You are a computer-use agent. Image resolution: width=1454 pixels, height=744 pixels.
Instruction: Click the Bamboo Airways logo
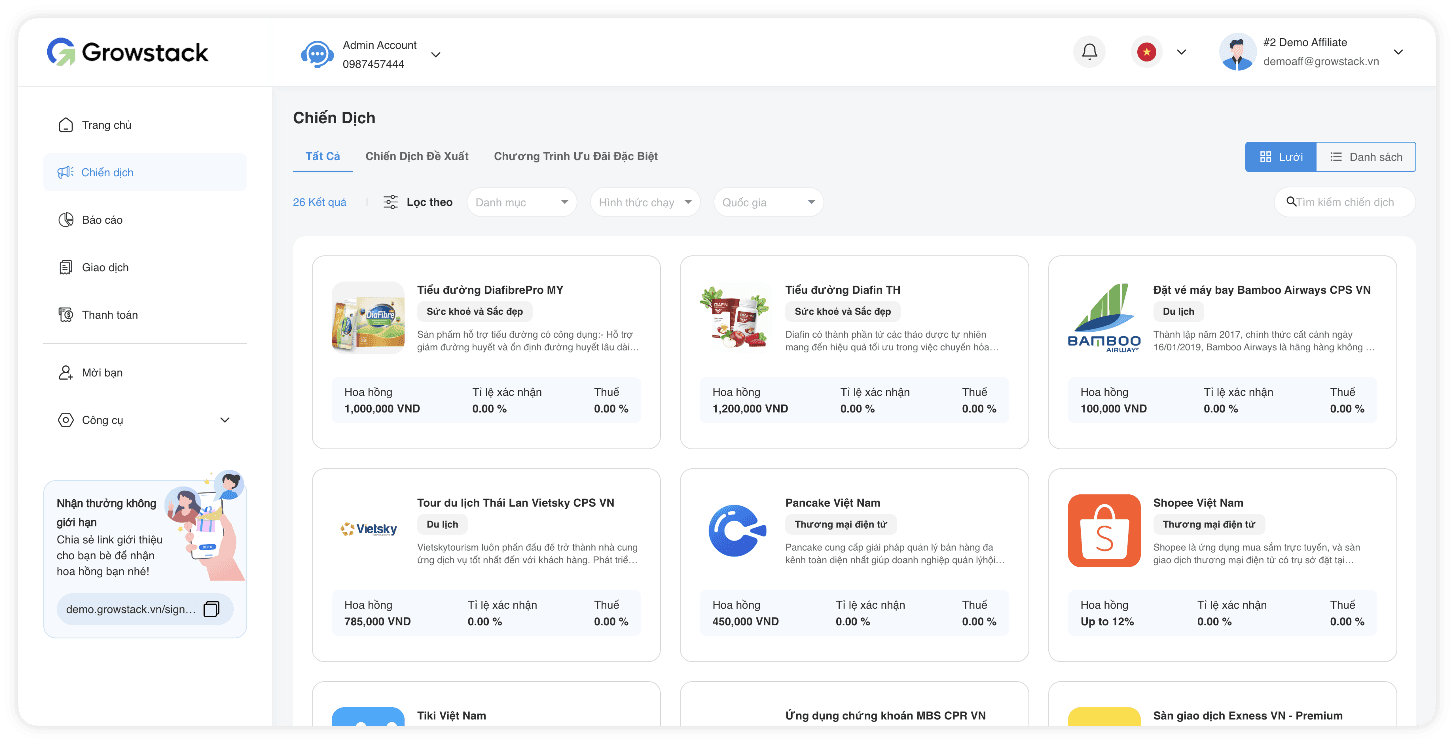1104,318
